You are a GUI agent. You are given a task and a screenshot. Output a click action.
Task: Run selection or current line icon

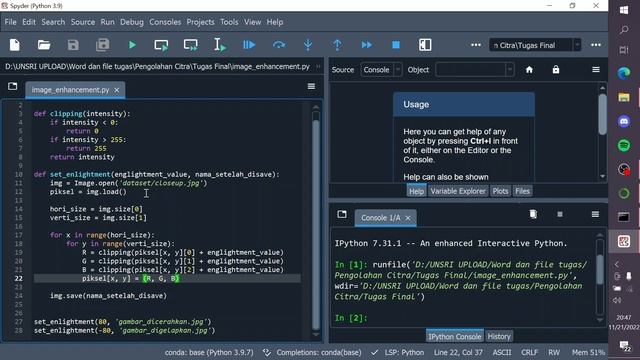pyautogui.click(x=220, y=45)
